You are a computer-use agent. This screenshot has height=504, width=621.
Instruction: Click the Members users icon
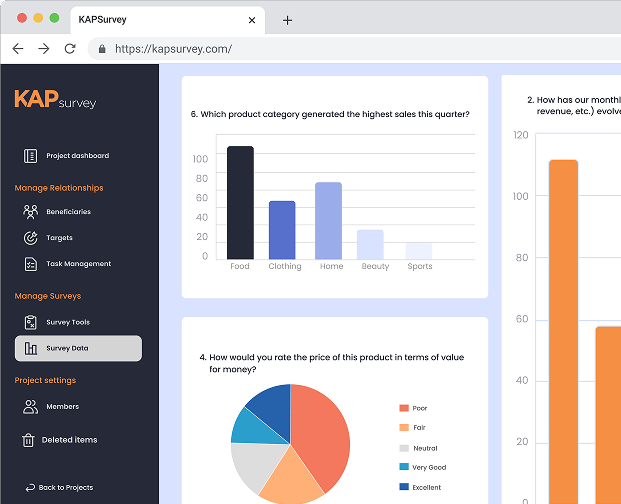click(30, 407)
